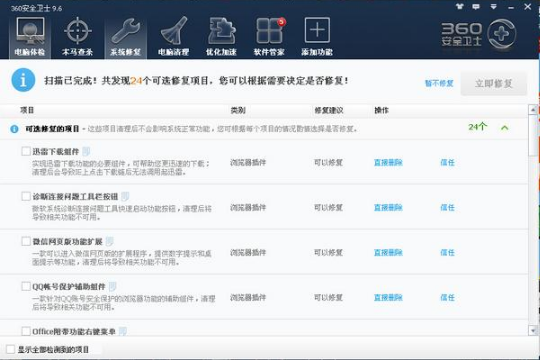Open the skin shirt icon in title bar
Screen dimensions: 540x360
coord(459,6)
